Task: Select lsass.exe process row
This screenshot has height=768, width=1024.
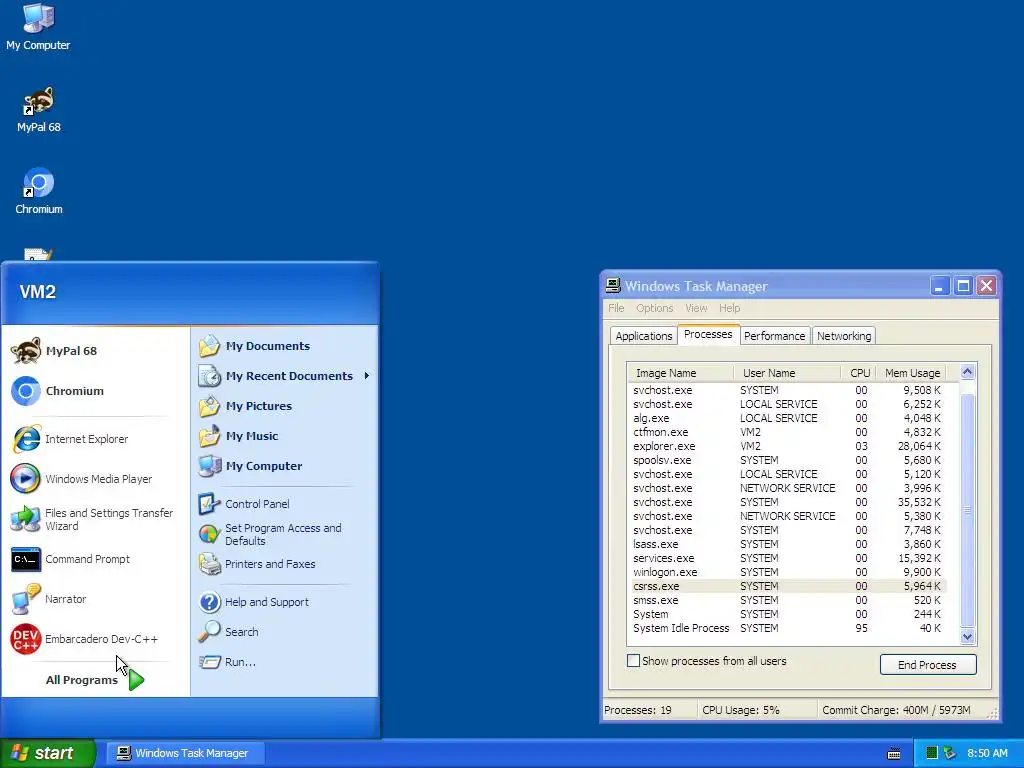Action: [788, 544]
